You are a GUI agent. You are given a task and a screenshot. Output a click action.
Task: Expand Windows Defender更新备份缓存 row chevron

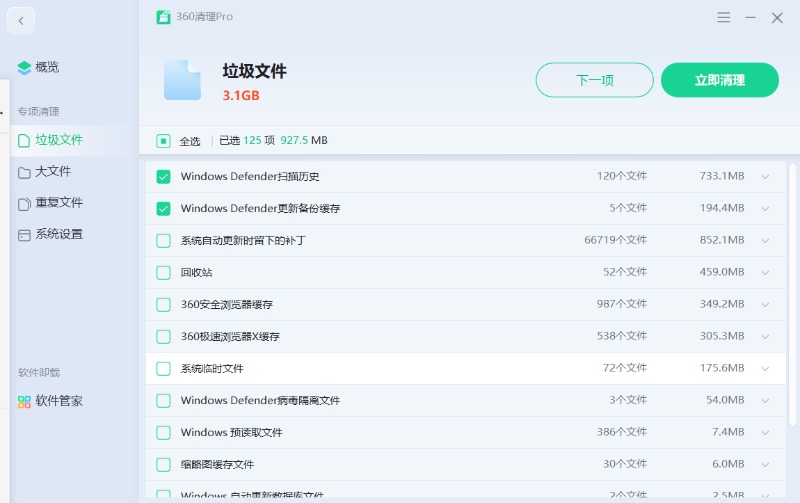pyautogui.click(x=765, y=209)
